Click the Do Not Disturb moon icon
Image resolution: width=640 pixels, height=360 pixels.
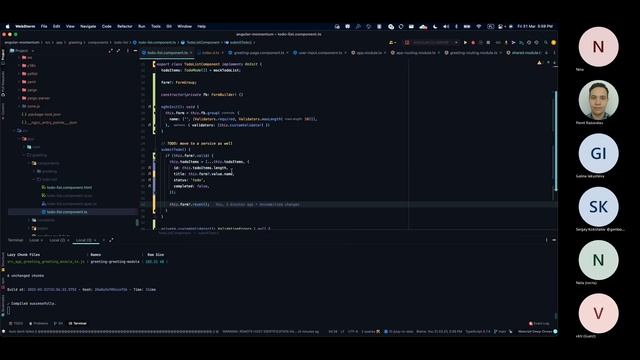435,27
